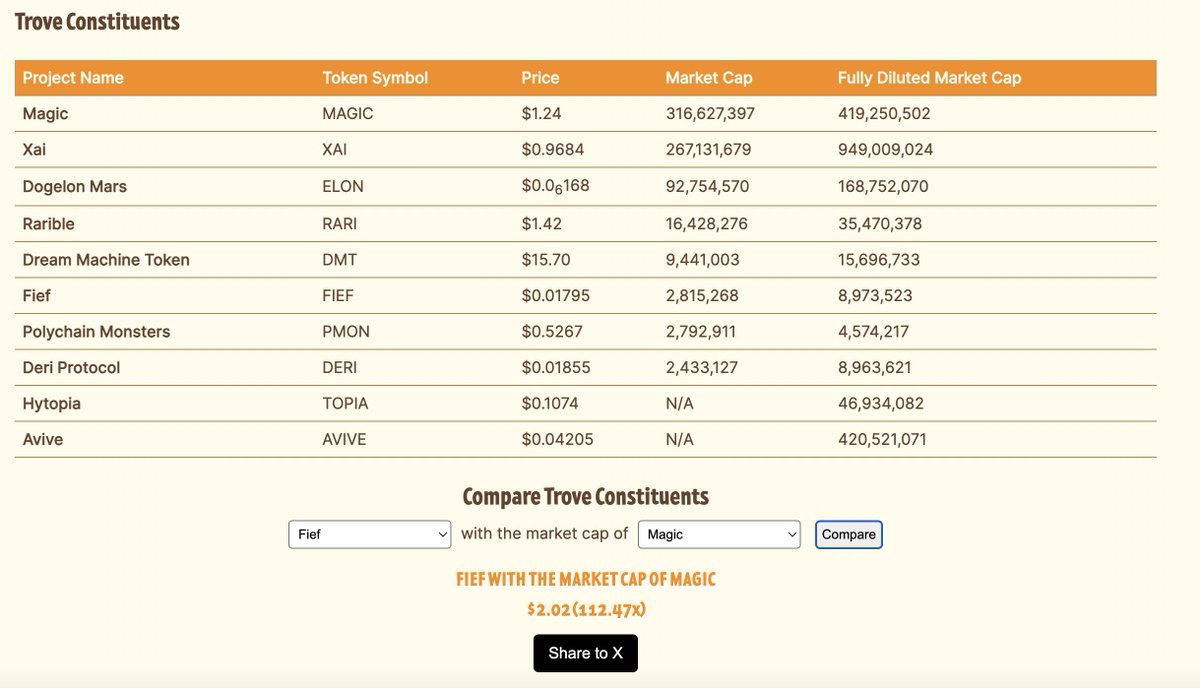The height and width of the screenshot is (688, 1200).
Task: Select the Xai project name
Action: point(34,150)
